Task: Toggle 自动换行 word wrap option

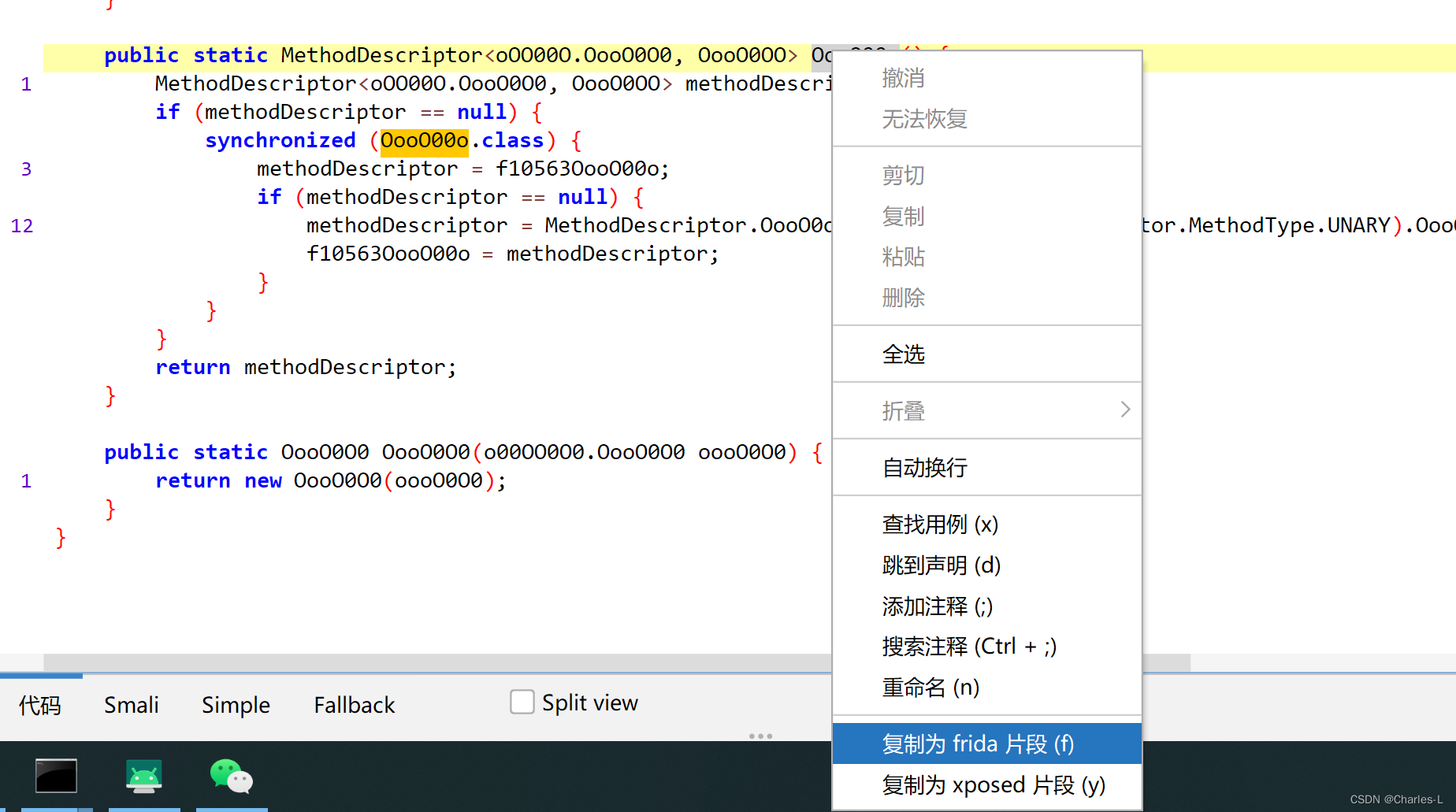Action: point(924,467)
